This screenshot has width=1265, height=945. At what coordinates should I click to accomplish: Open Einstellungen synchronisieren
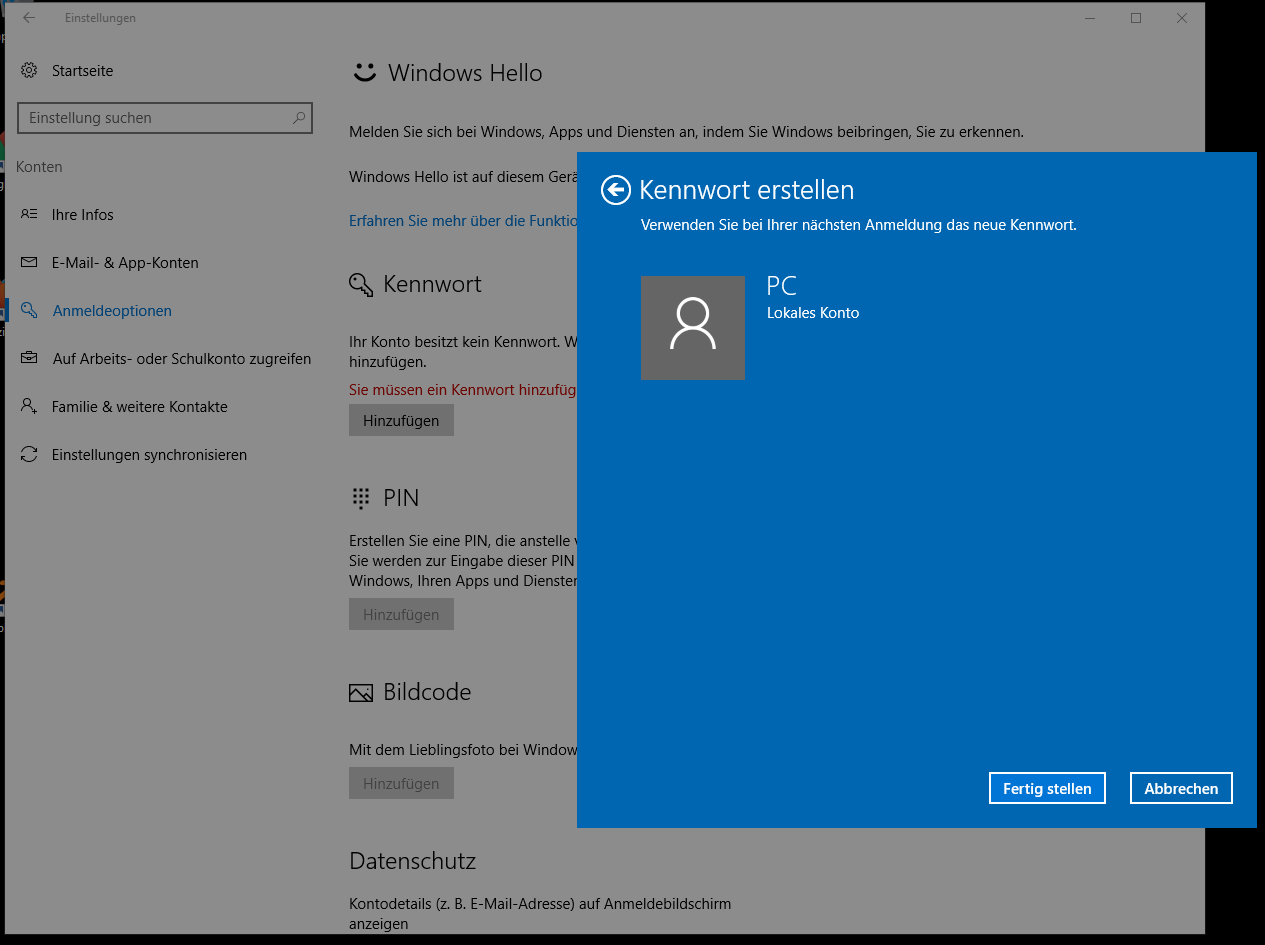tap(134, 455)
